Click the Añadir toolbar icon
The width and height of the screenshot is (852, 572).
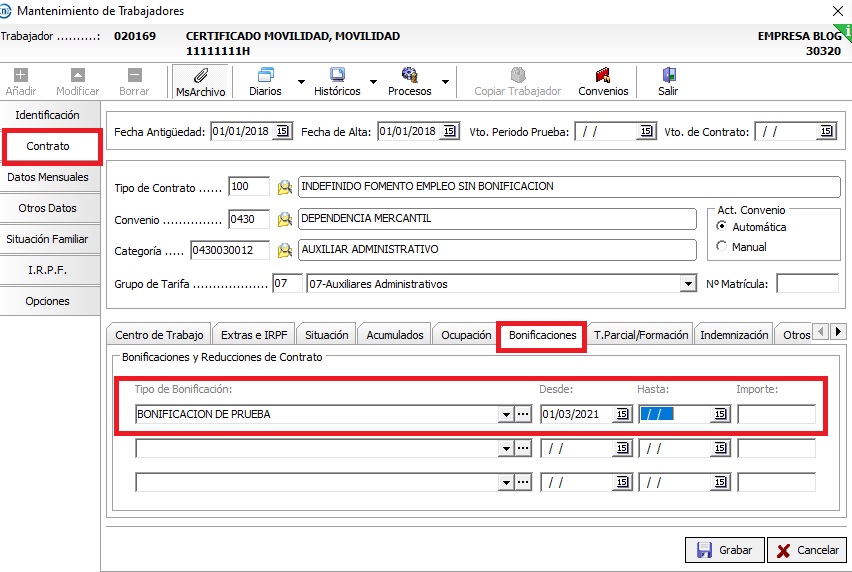[21, 75]
